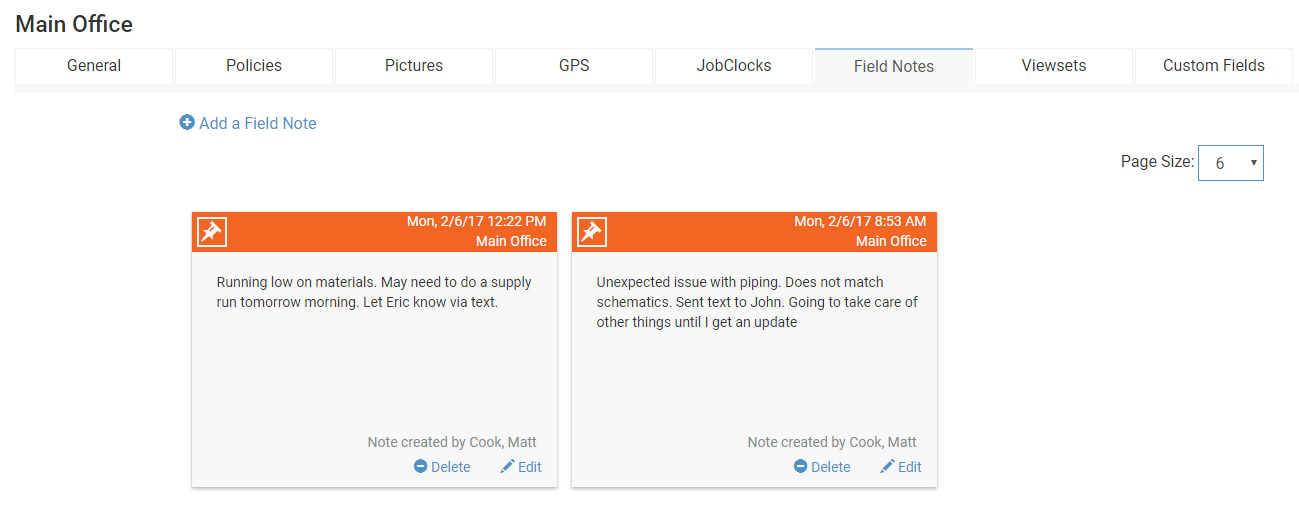Click the Delete link on the materials note

click(x=450, y=467)
